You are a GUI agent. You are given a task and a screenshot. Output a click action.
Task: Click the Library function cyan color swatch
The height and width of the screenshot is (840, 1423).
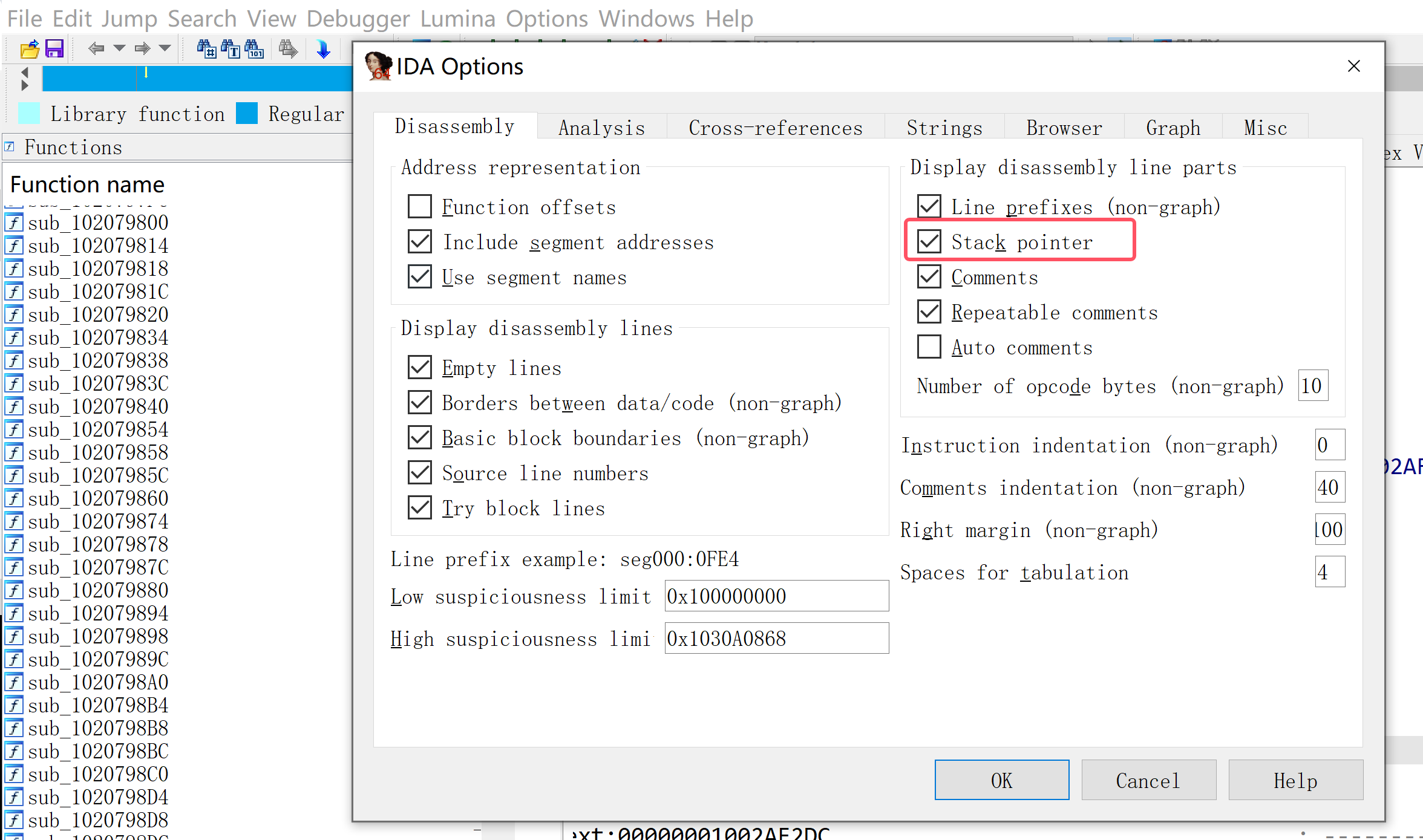click(x=28, y=114)
